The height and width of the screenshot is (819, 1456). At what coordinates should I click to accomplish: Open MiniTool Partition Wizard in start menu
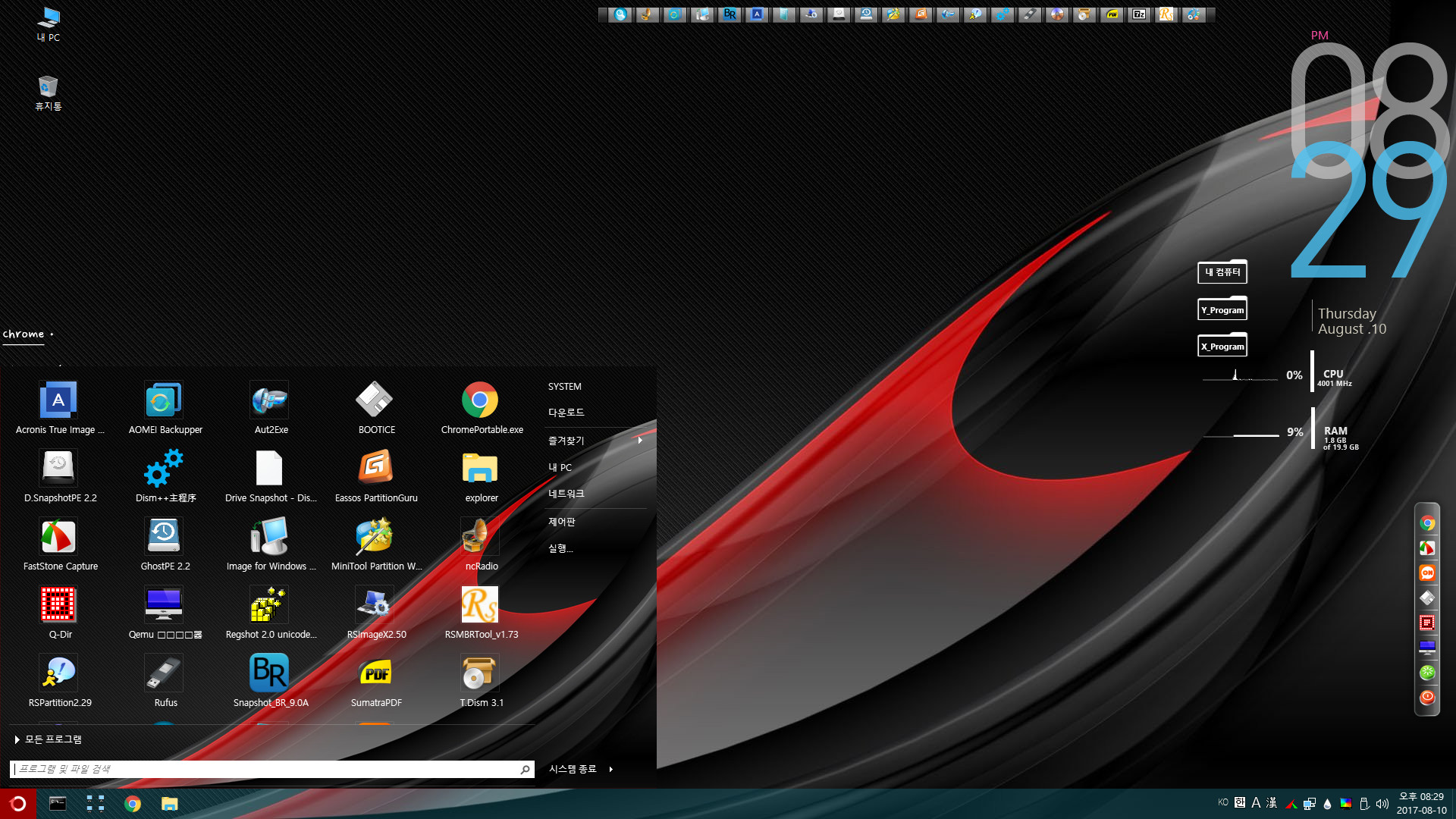tap(375, 544)
